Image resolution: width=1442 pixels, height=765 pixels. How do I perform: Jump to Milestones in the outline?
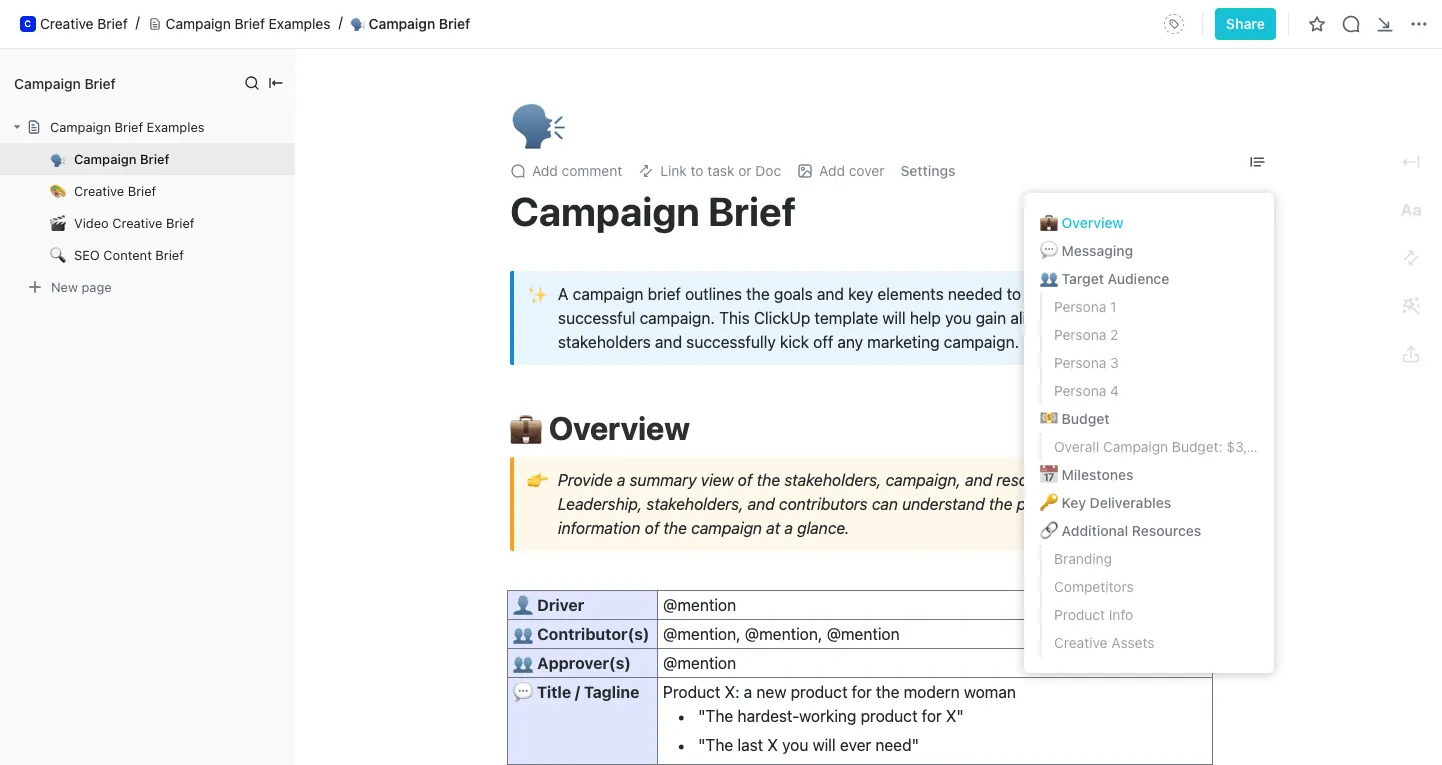tap(1097, 475)
